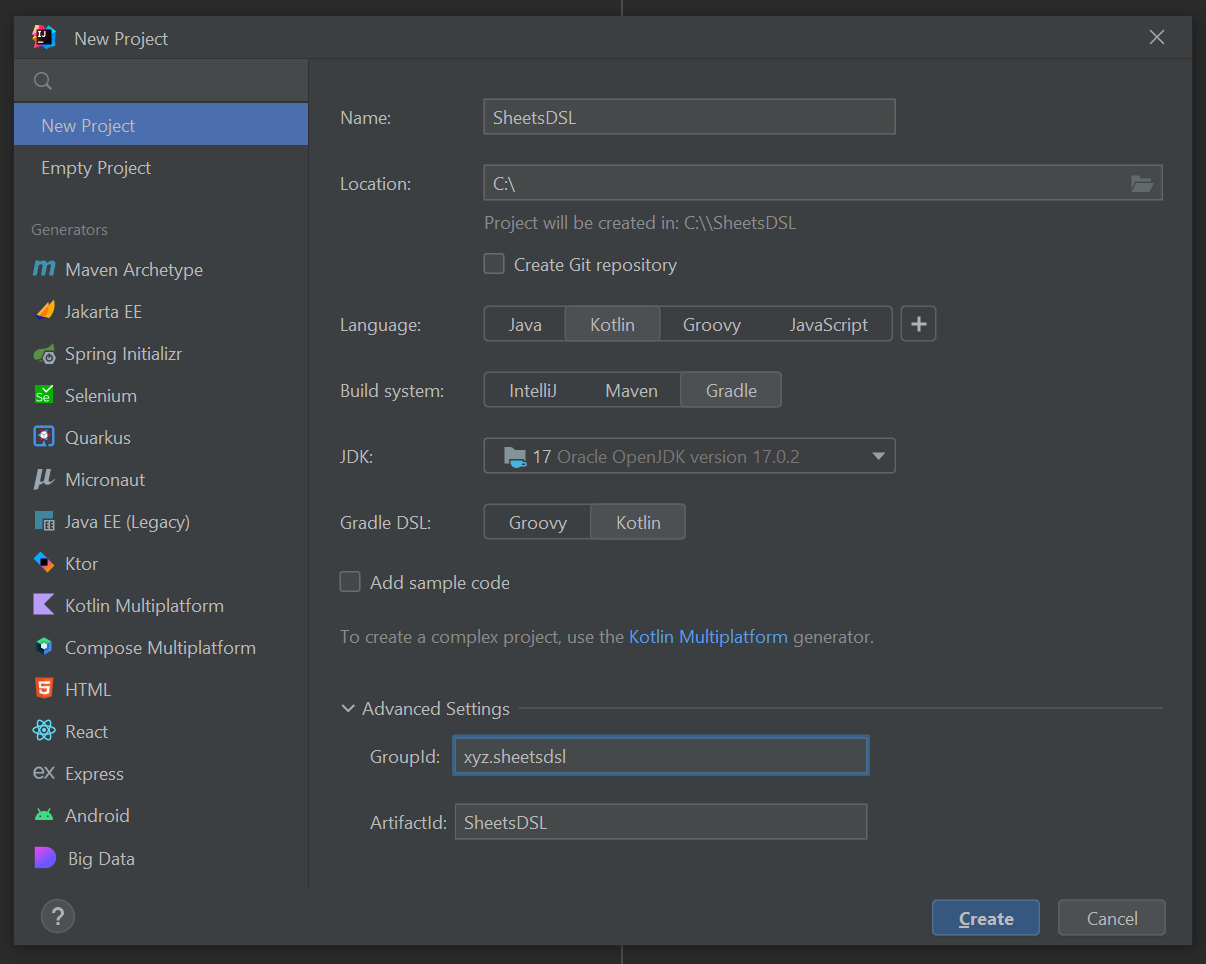
Task: Open the Kotlin Multiplatform link
Action: click(707, 636)
